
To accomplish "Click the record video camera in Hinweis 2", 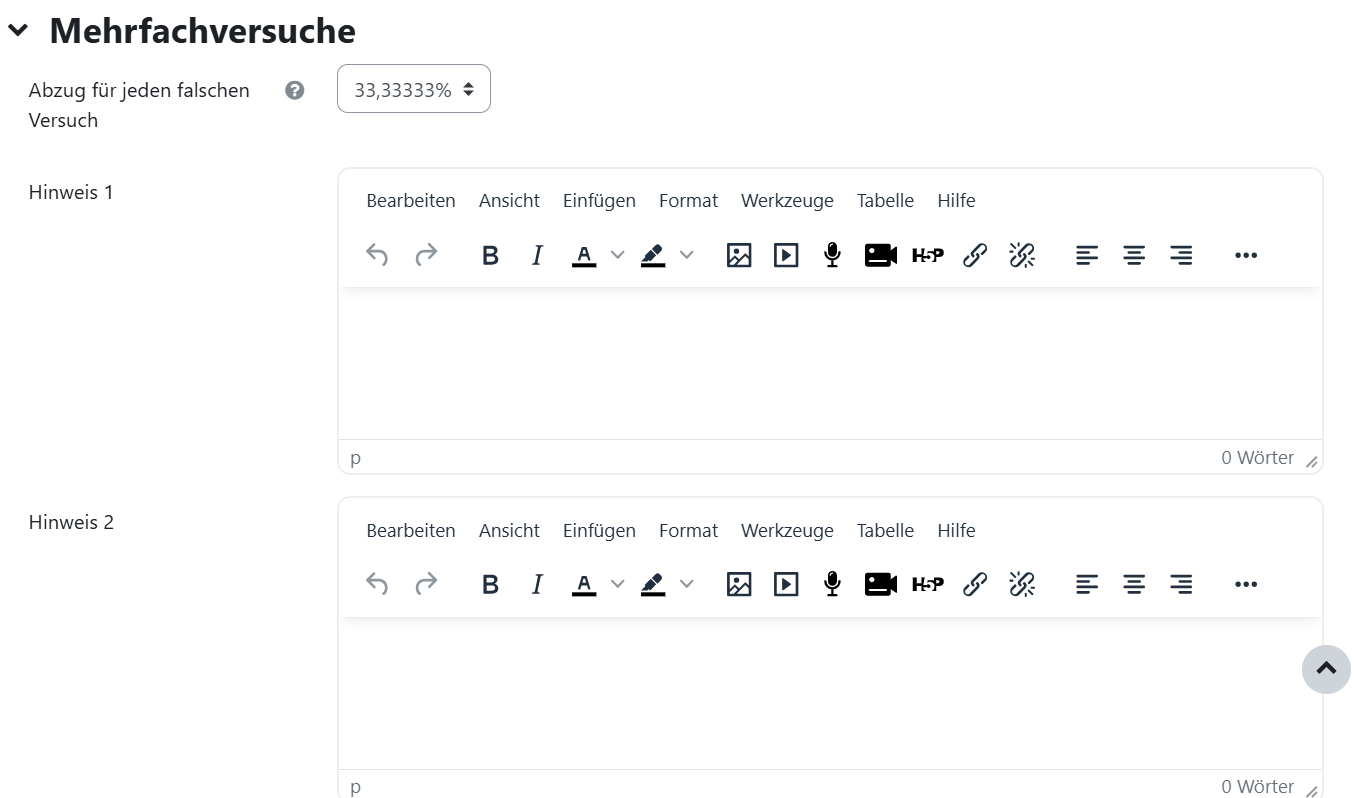I will point(880,585).
